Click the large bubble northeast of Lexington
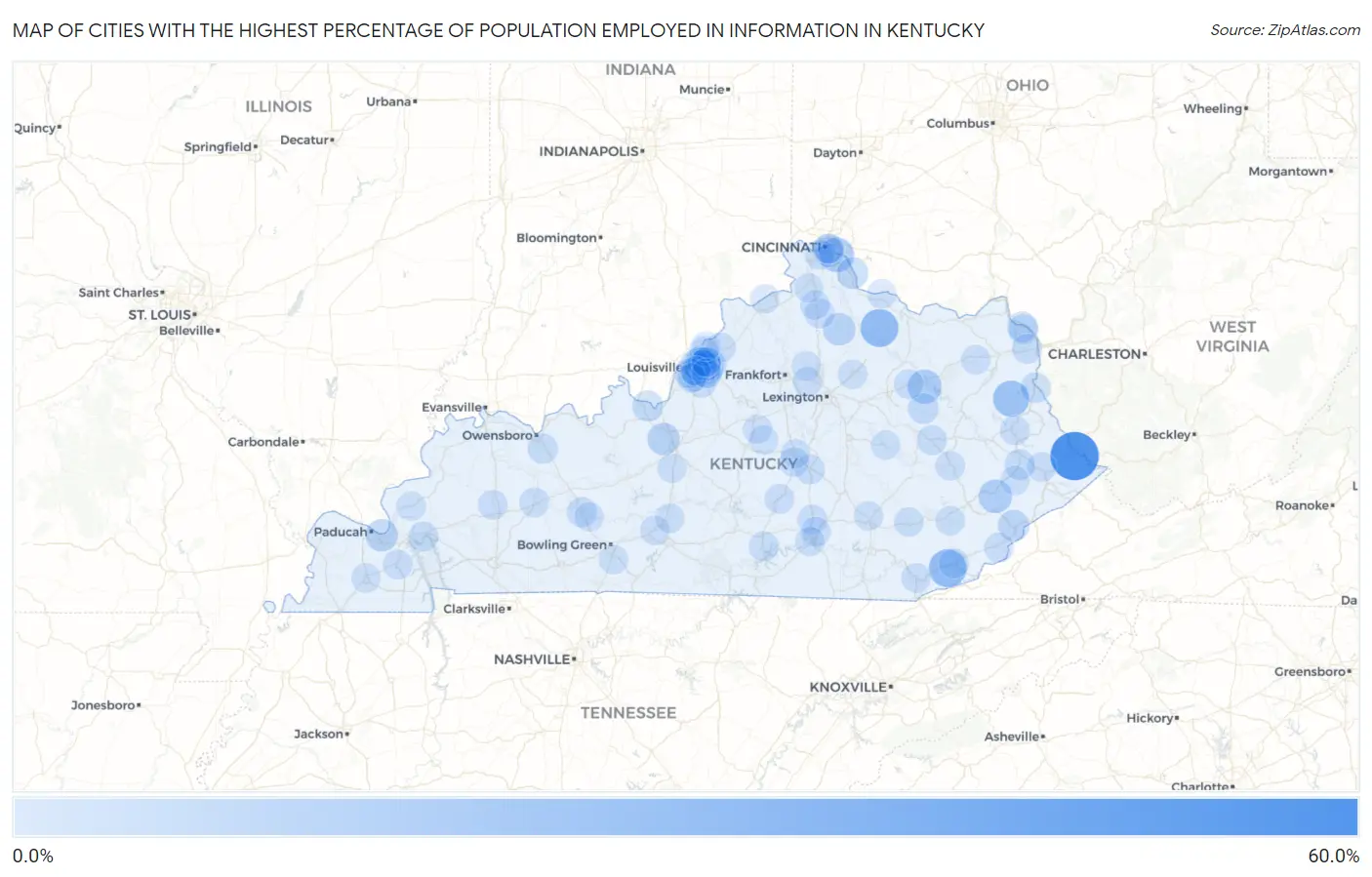 pyautogui.click(x=879, y=328)
